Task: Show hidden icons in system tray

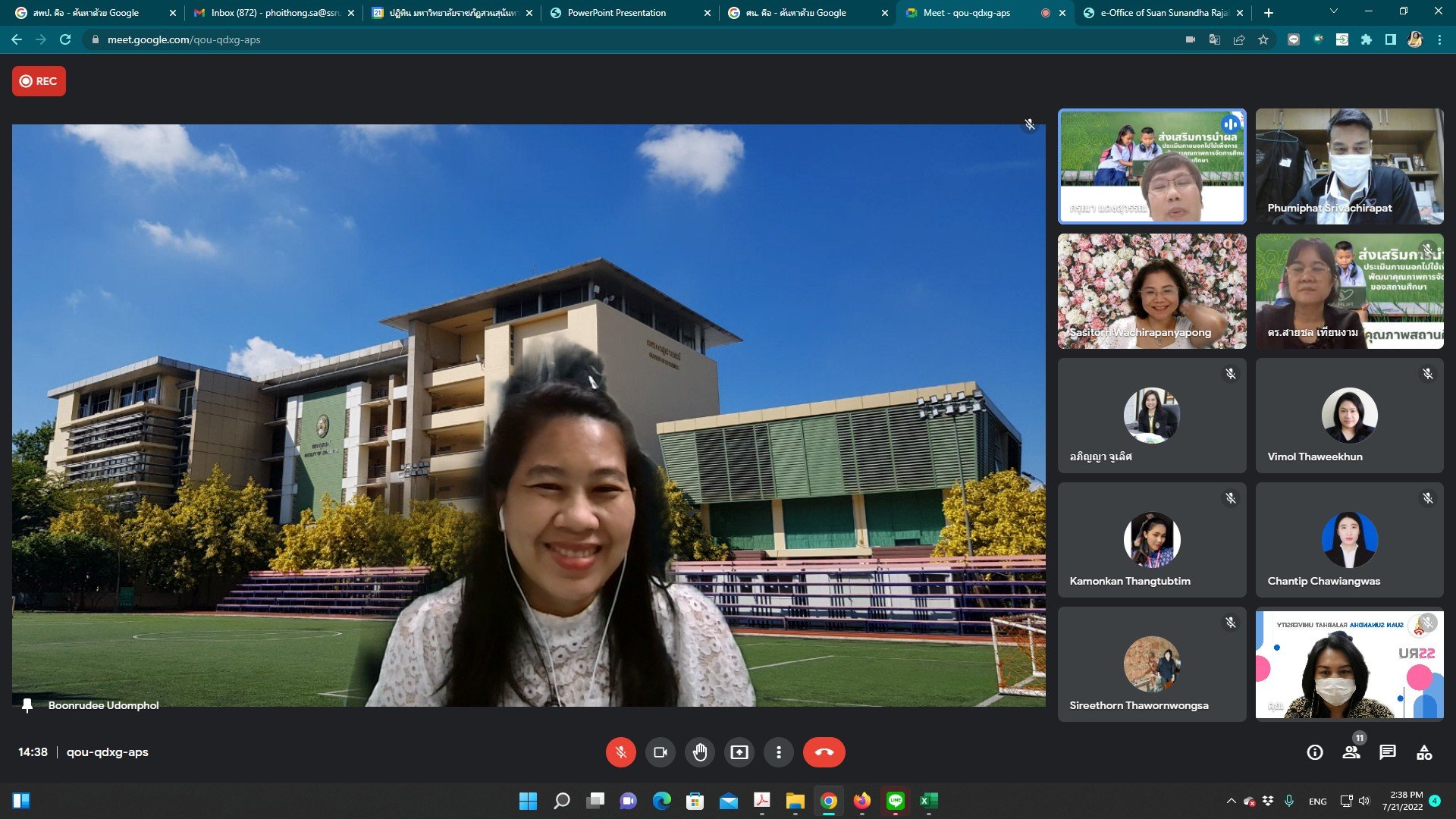Action: coord(1231,801)
